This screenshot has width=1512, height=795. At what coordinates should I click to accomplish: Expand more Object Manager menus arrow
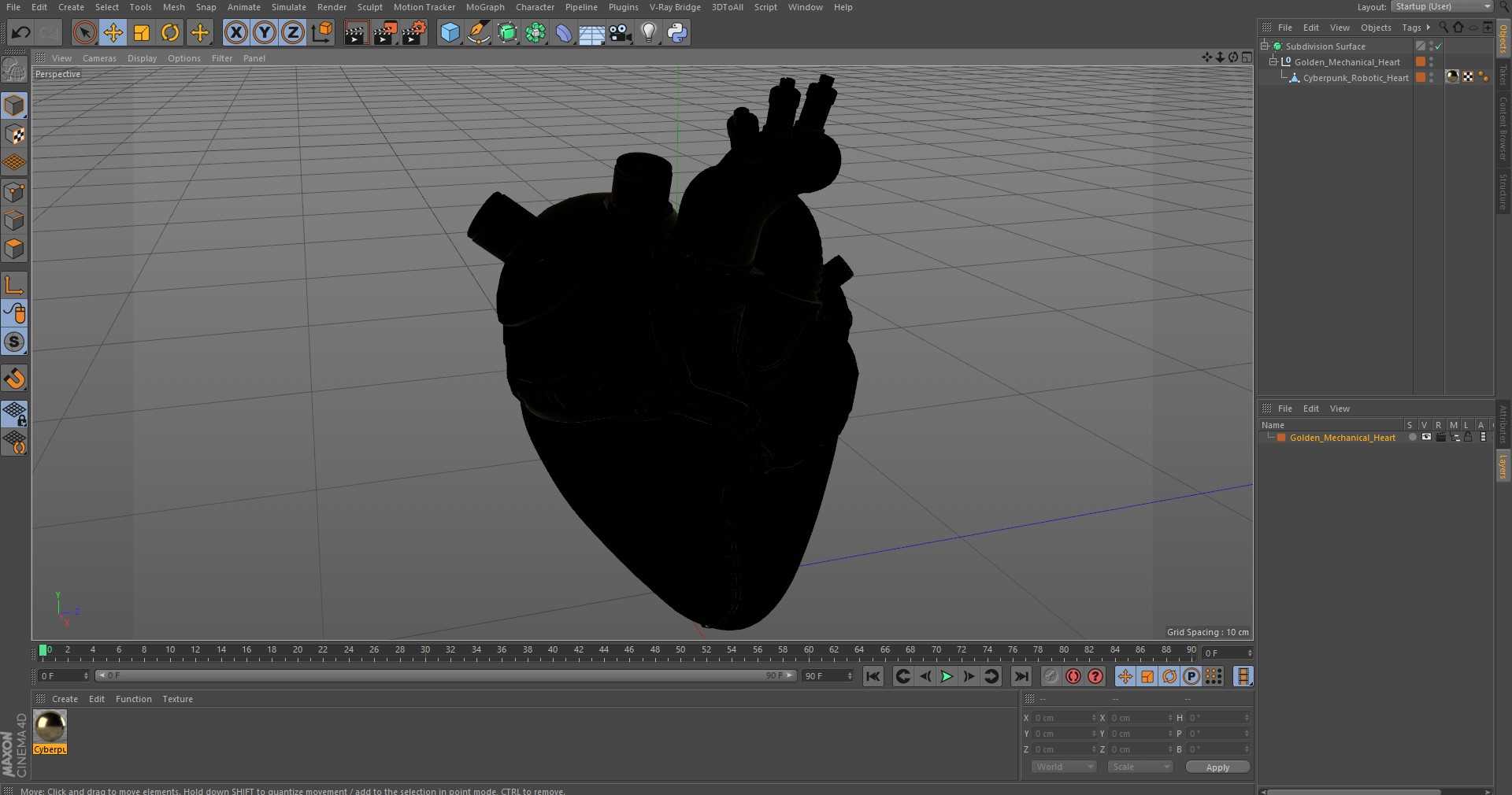pos(1428,28)
